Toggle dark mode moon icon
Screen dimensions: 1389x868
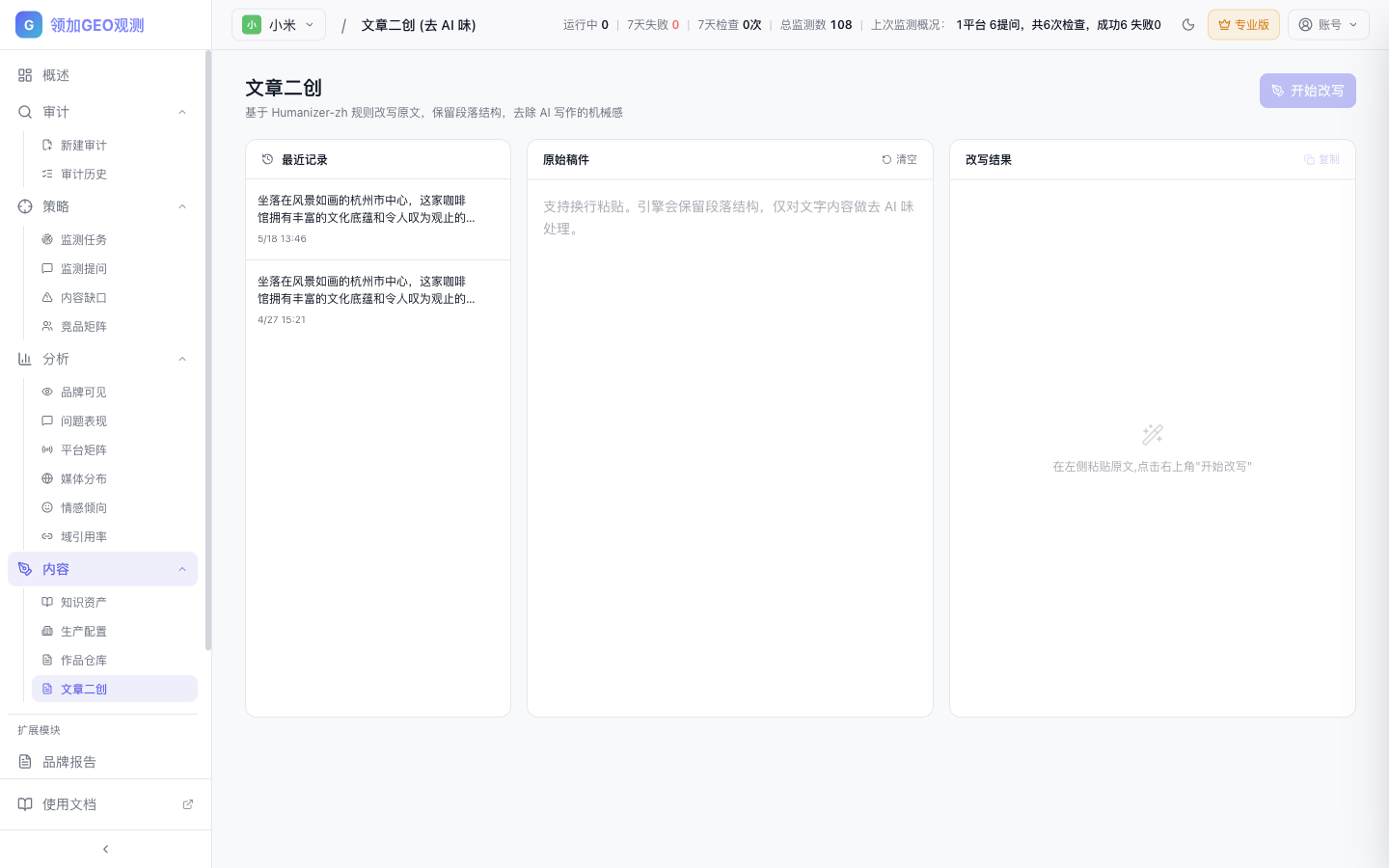[1188, 25]
